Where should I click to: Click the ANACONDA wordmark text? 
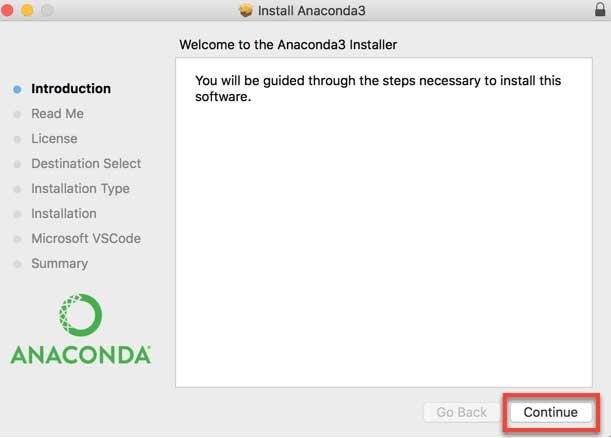(80, 354)
